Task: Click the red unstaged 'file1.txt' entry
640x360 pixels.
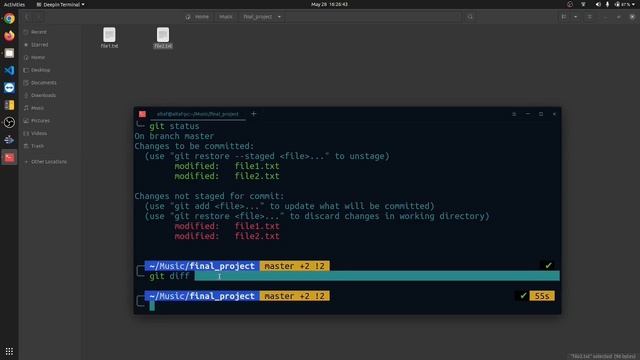Action: 257,226
